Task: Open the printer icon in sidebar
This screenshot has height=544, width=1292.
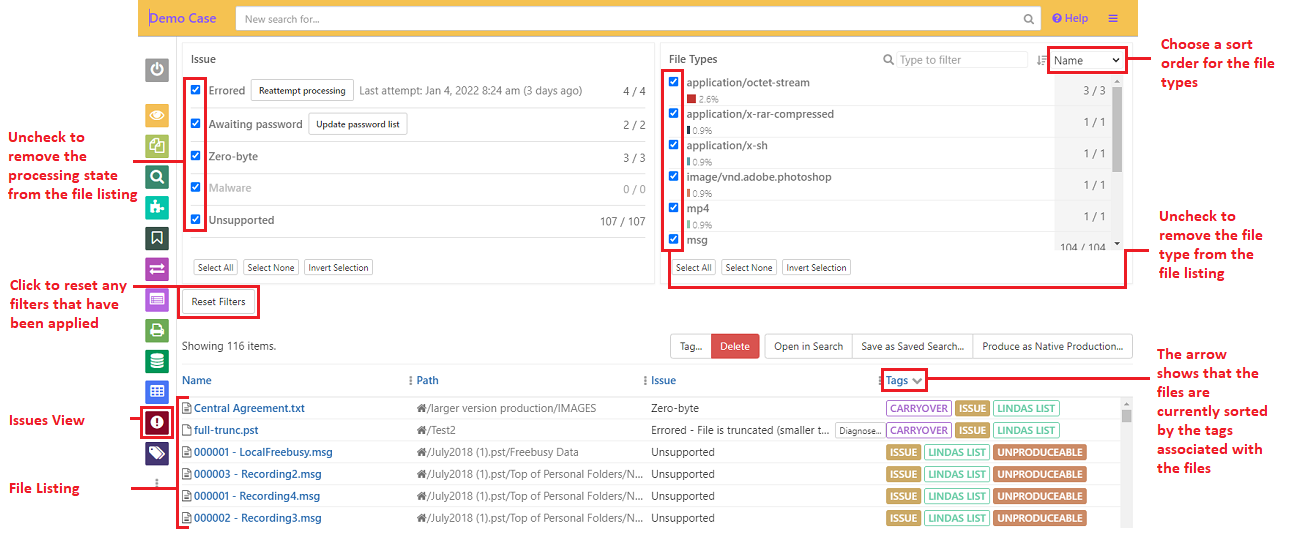Action: 157,330
